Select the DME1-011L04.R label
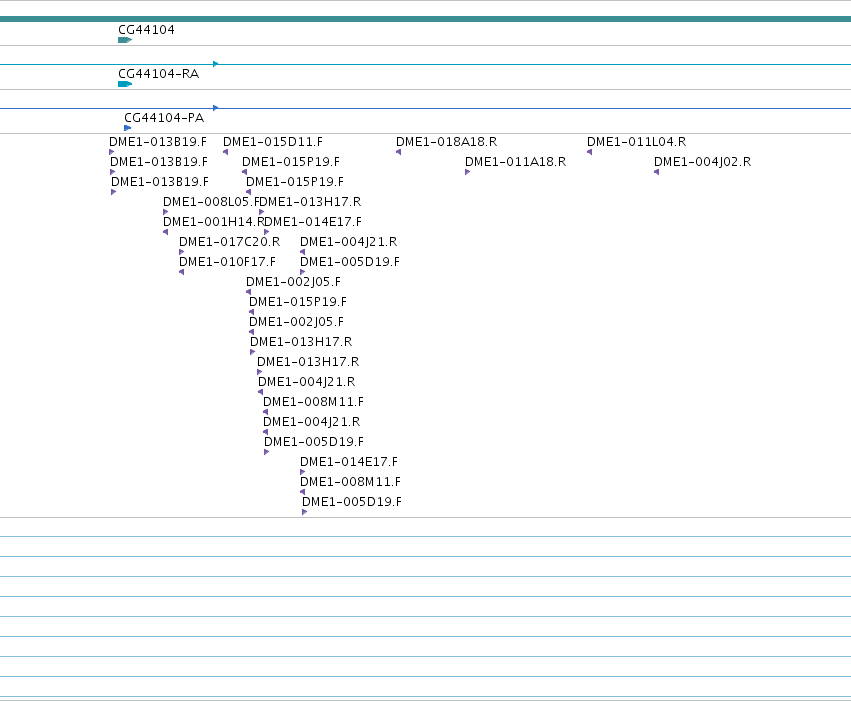851x701 pixels. coord(636,142)
